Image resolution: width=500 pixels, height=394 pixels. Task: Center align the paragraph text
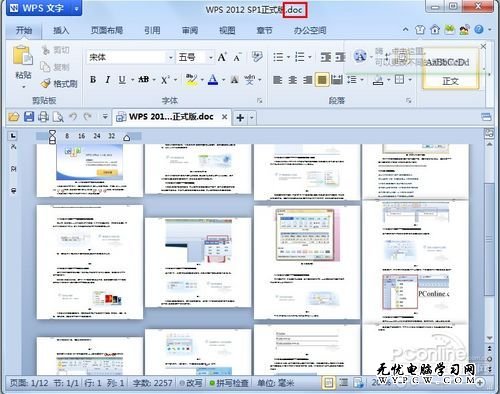coord(293,80)
